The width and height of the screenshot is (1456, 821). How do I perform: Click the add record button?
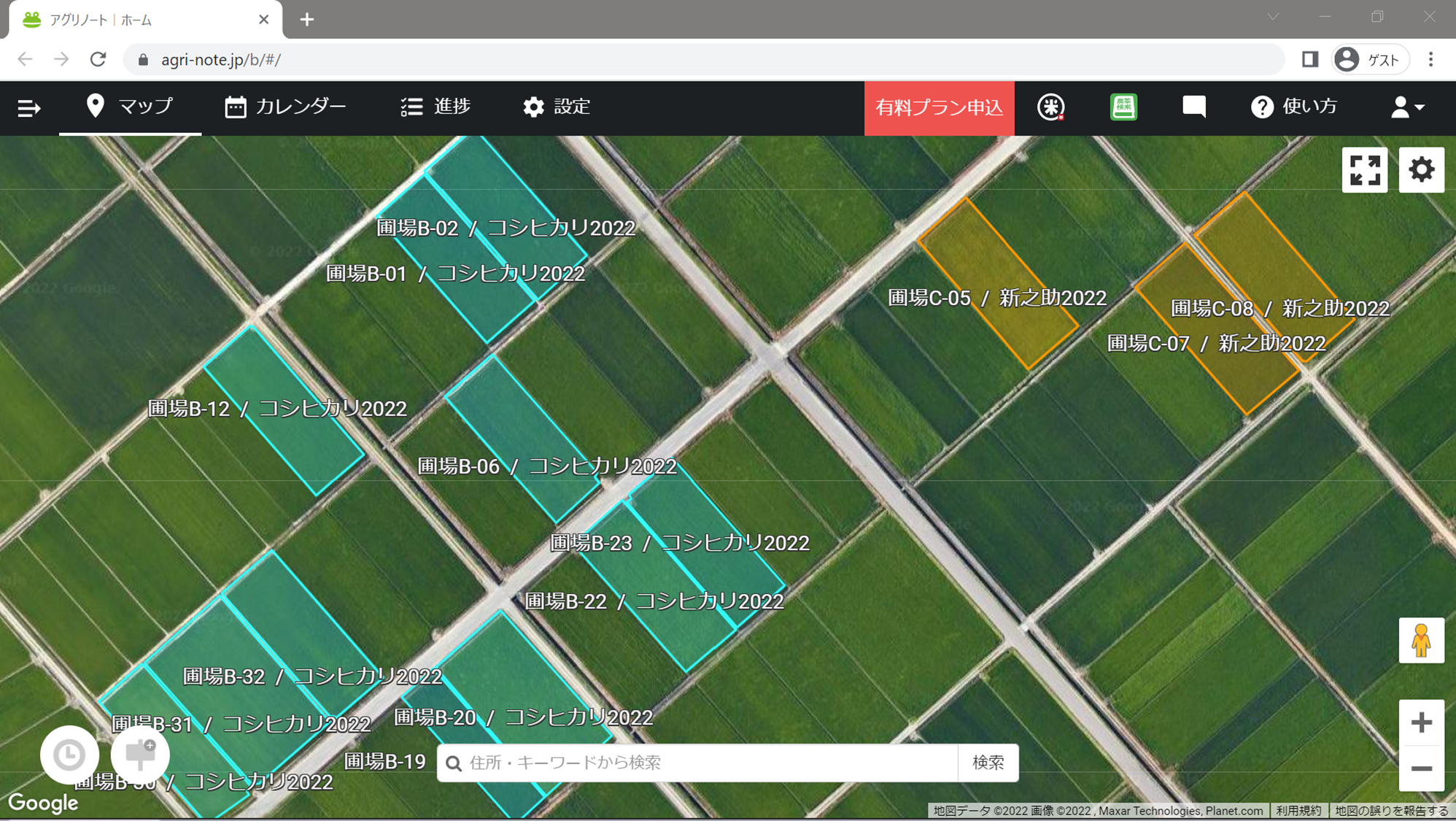pos(140,755)
